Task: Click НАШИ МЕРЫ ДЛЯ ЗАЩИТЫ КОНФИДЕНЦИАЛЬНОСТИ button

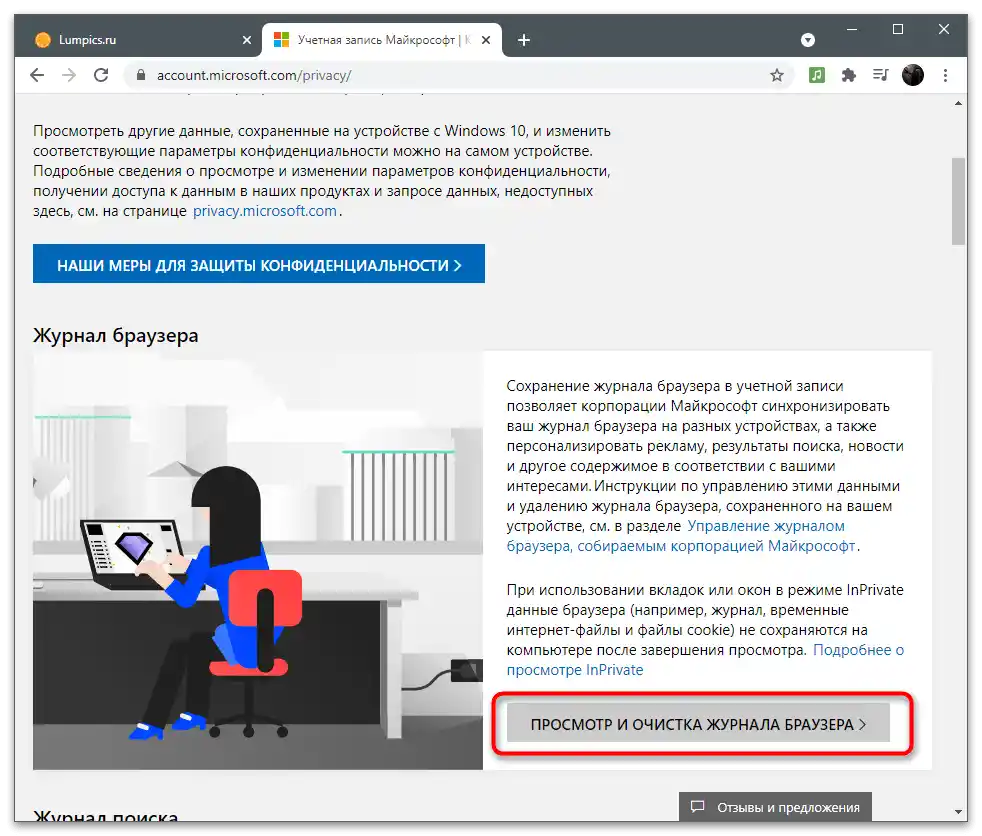Action: (x=259, y=264)
